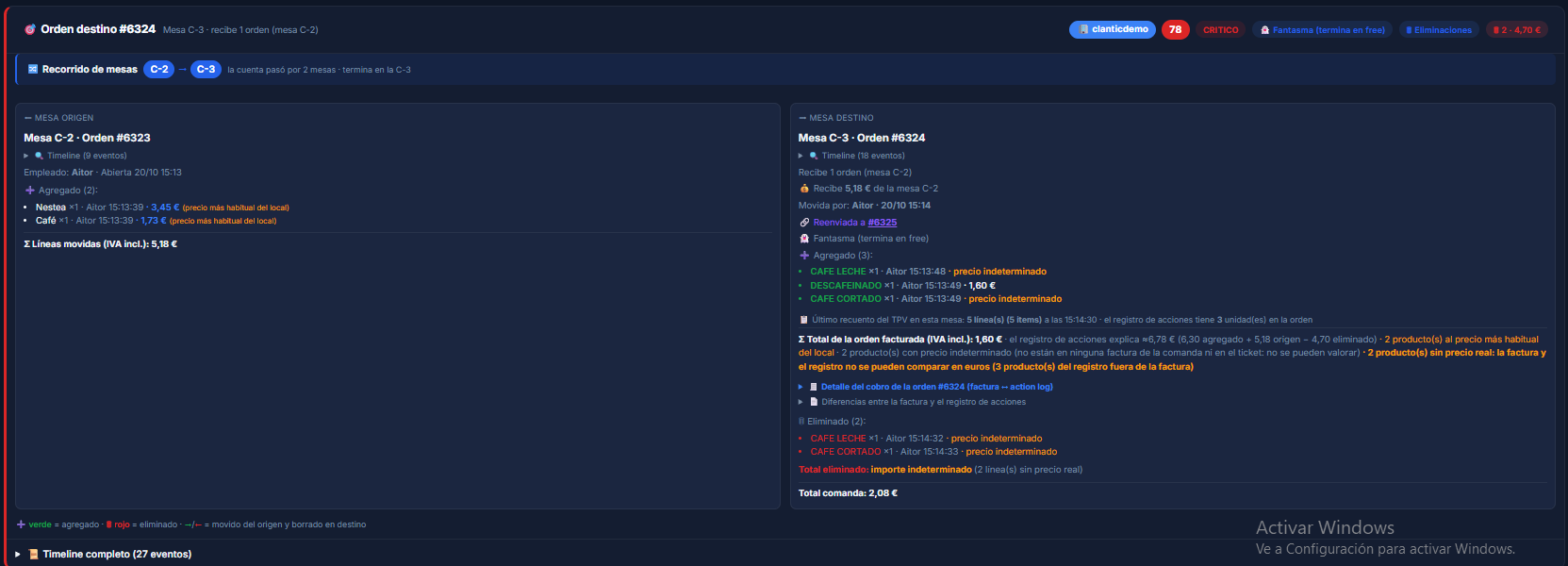Click the CRITICO severity label
The height and width of the screenshot is (566, 1568).
pyautogui.click(x=1221, y=30)
